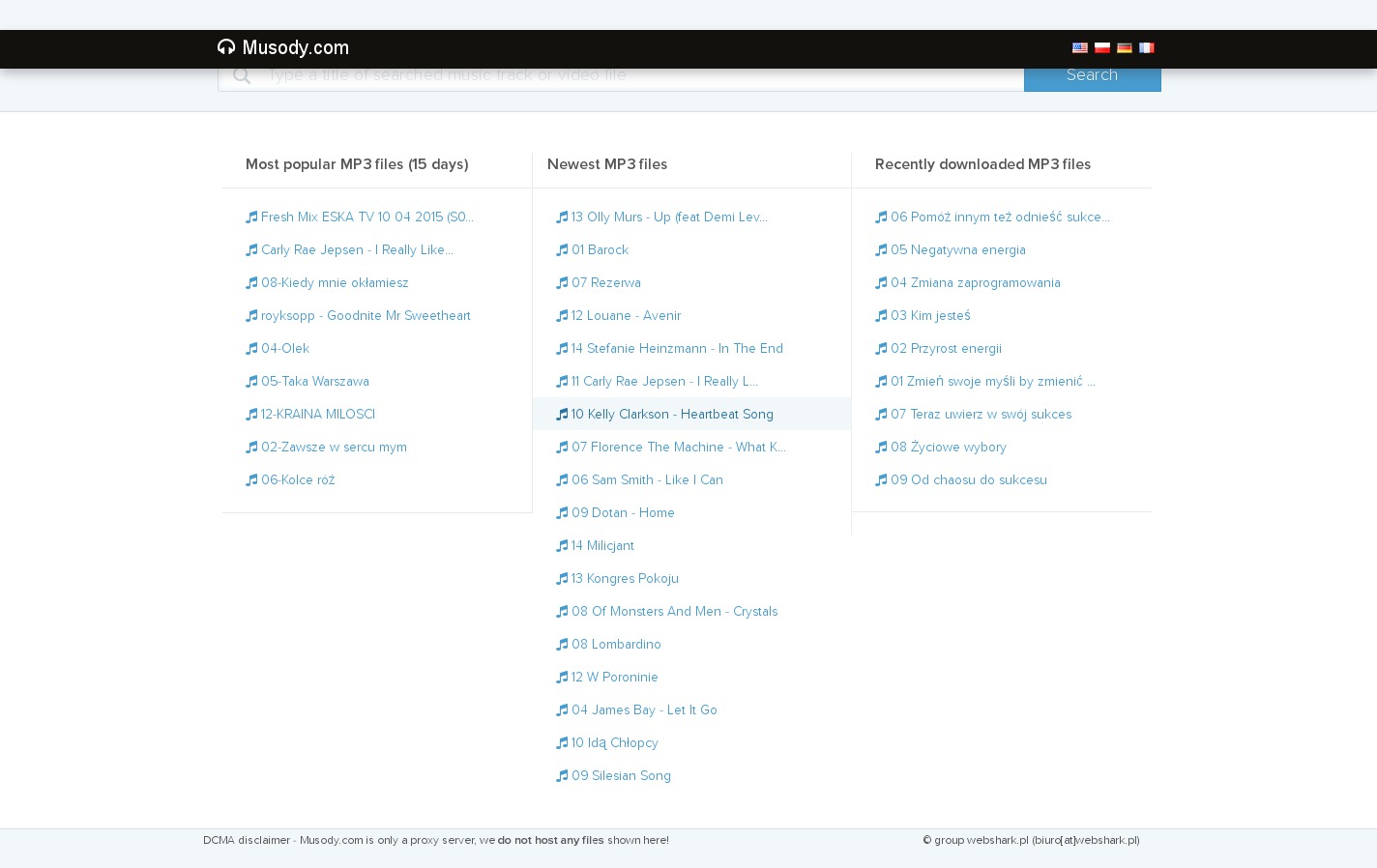Image resolution: width=1377 pixels, height=868 pixels.
Task: Select the Polish flag icon
Action: pos(1101,47)
